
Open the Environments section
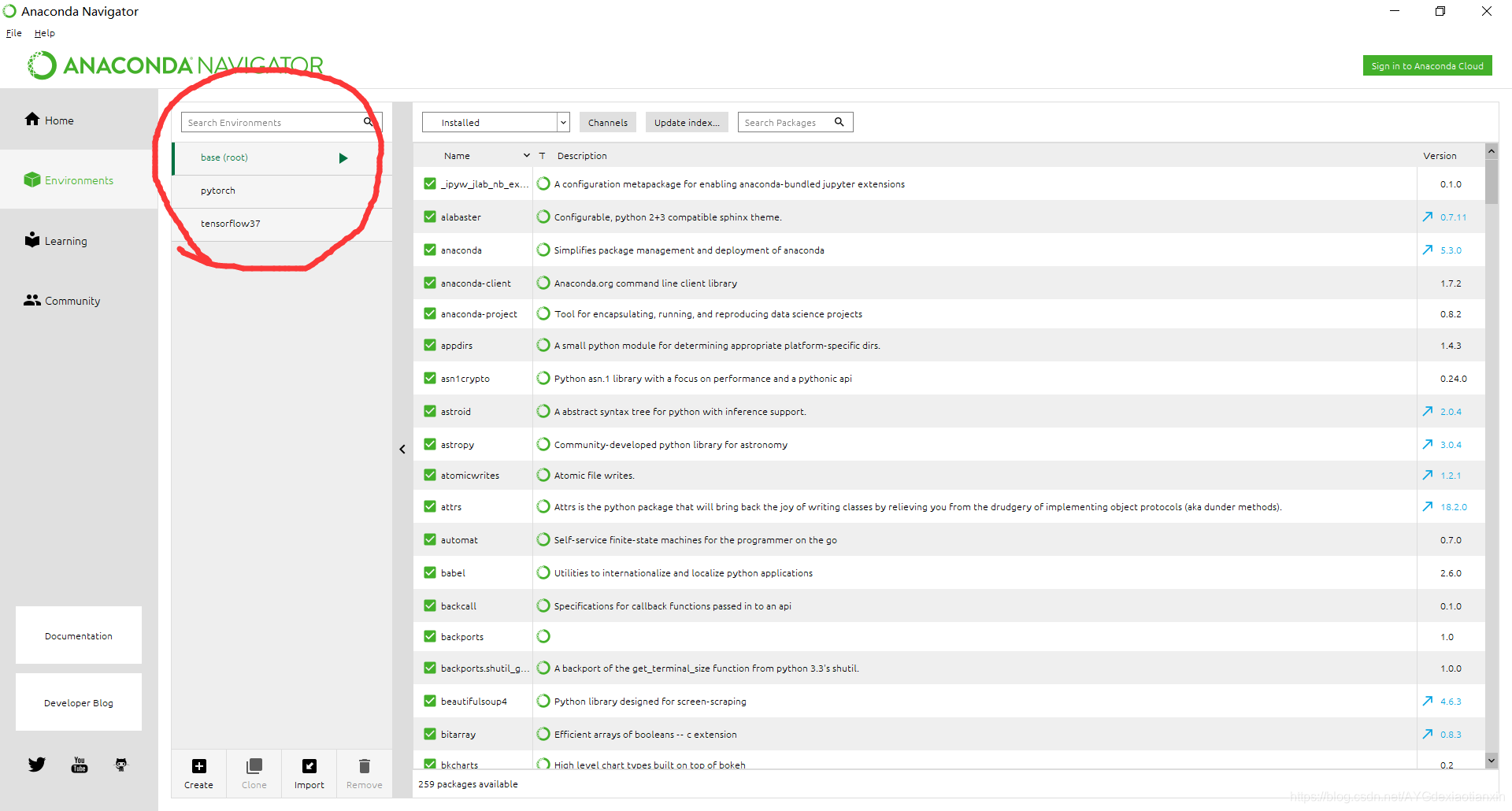pyautogui.click(x=69, y=180)
